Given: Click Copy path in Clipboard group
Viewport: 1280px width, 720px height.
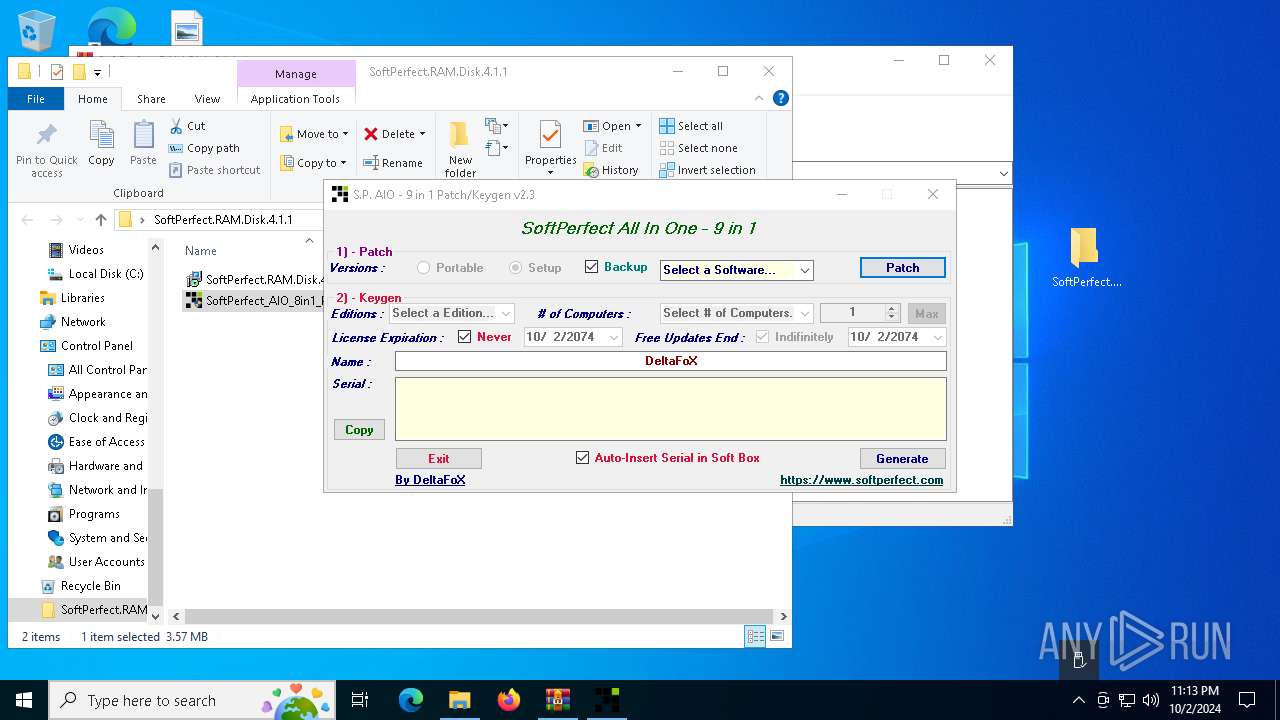Looking at the screenshot, I should pyautogui.click(x=204, y=148).
